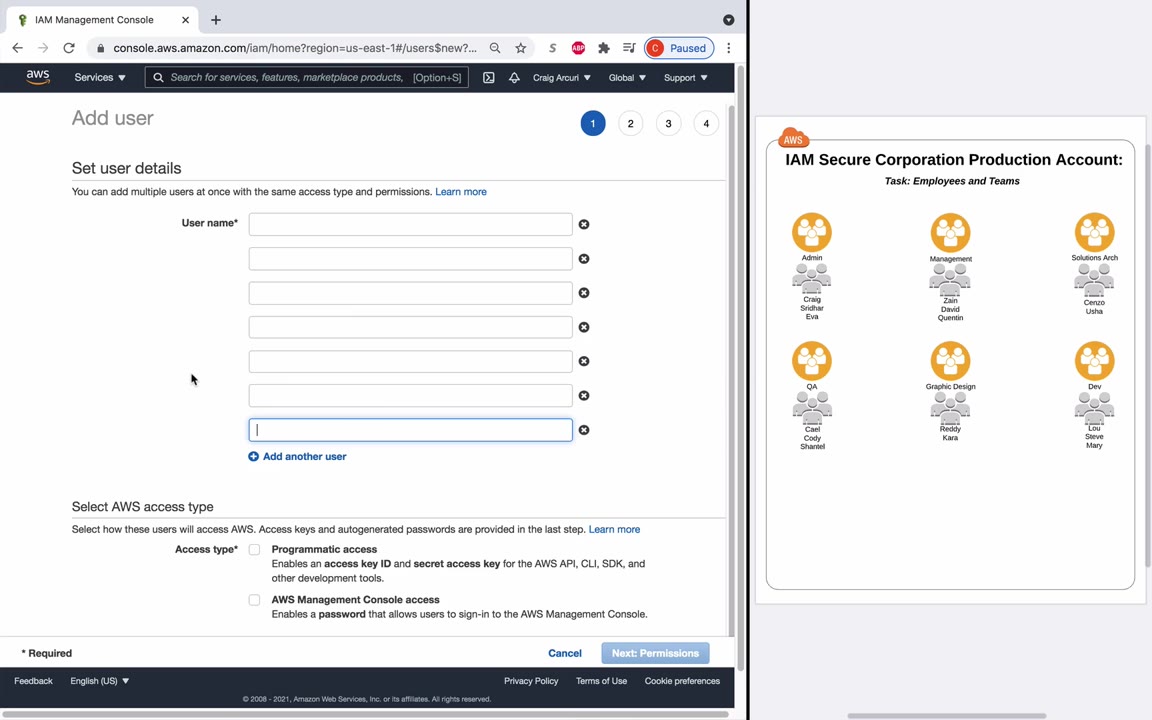Click the active seventh user name field
The image size is (1152, 720).
point(410,430)
